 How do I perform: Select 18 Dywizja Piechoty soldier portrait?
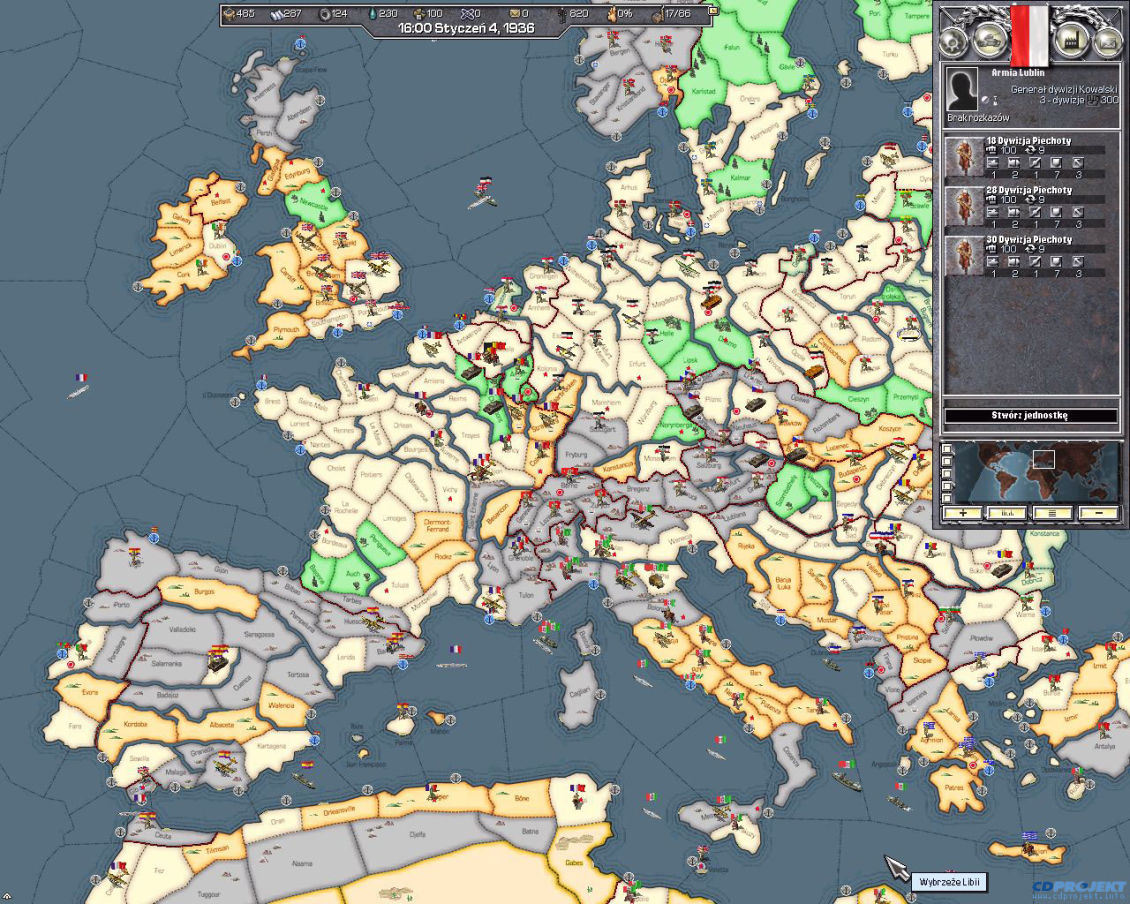point(964,157)
